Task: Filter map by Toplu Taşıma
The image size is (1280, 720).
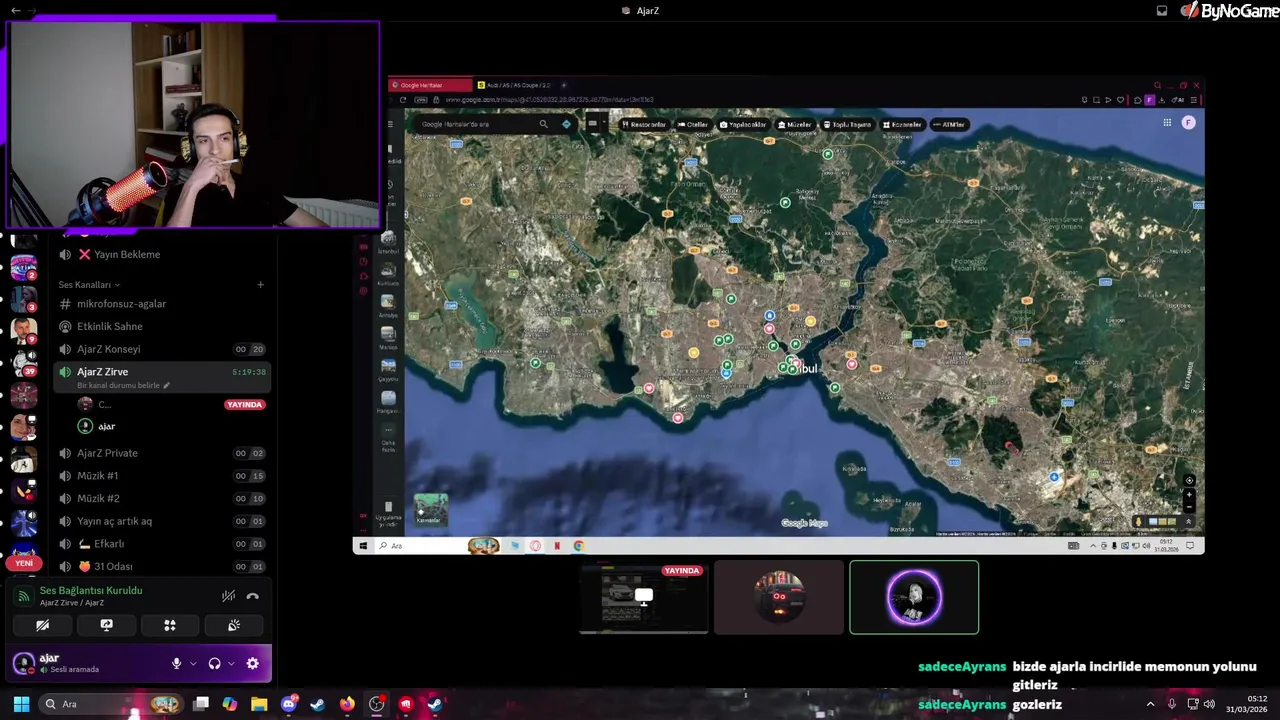Action: (x=847, y=125)
